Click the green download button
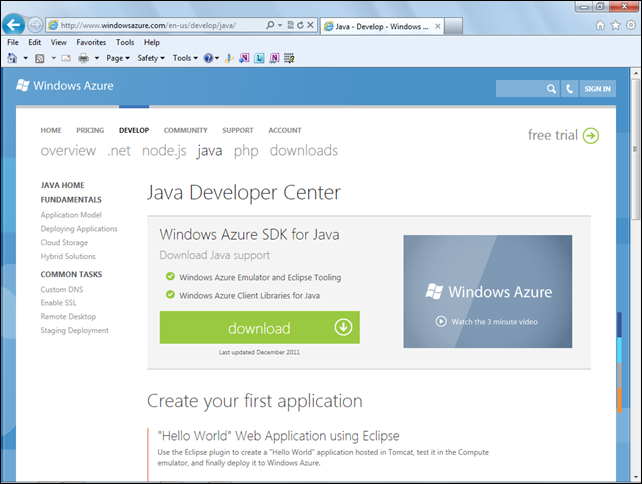Screen dimensions: 642x484 coord(260,327)
